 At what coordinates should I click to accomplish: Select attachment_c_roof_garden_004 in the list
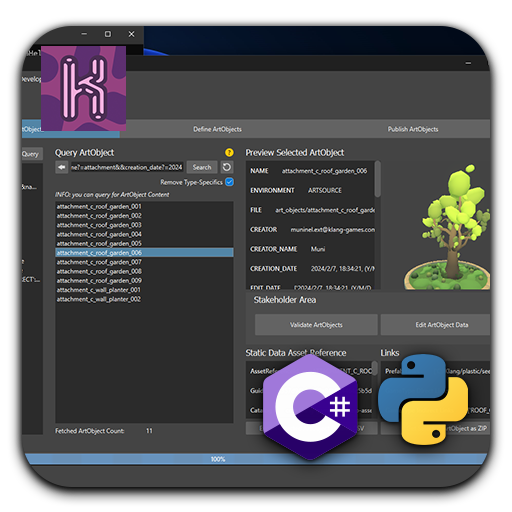(x=144, y=234)
